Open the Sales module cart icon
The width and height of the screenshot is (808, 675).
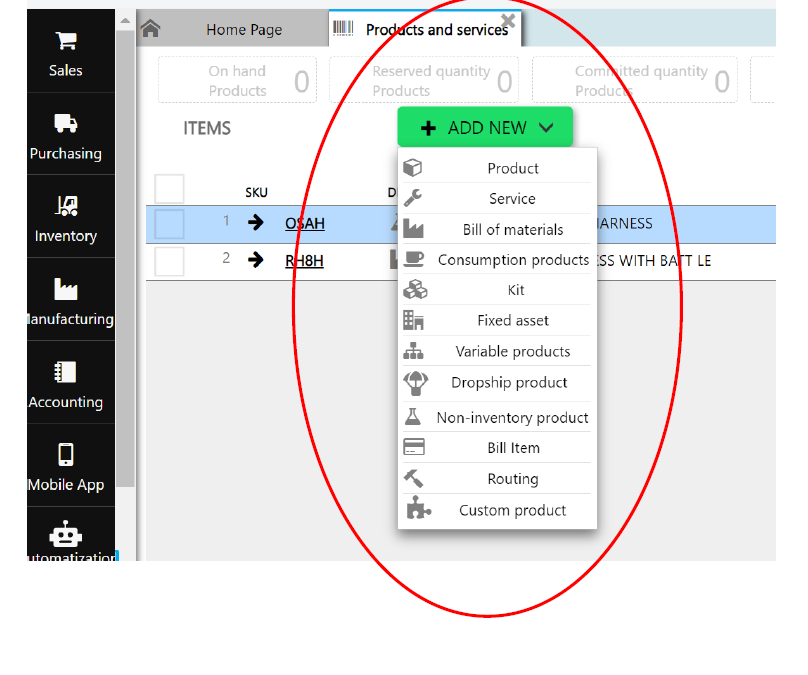(x=66, y=41)
